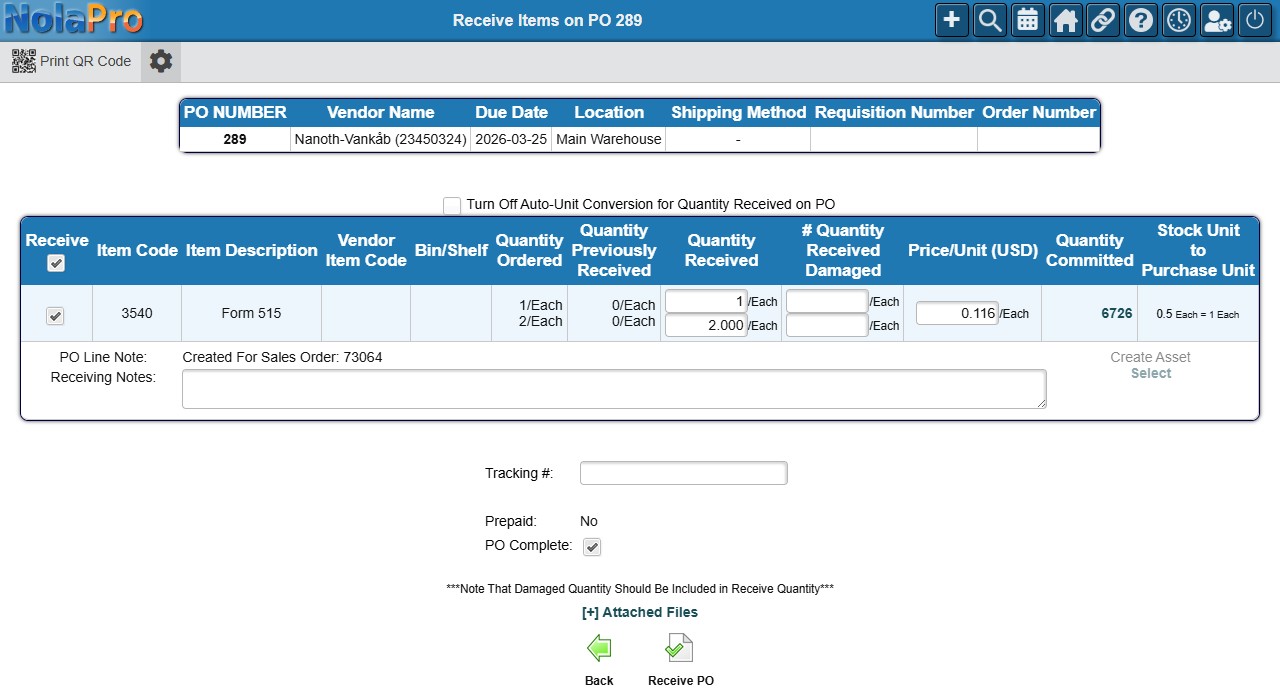The image size is (1280, 697).
Task: Open the clock timer icon
Action: [x=1179, y=20]
